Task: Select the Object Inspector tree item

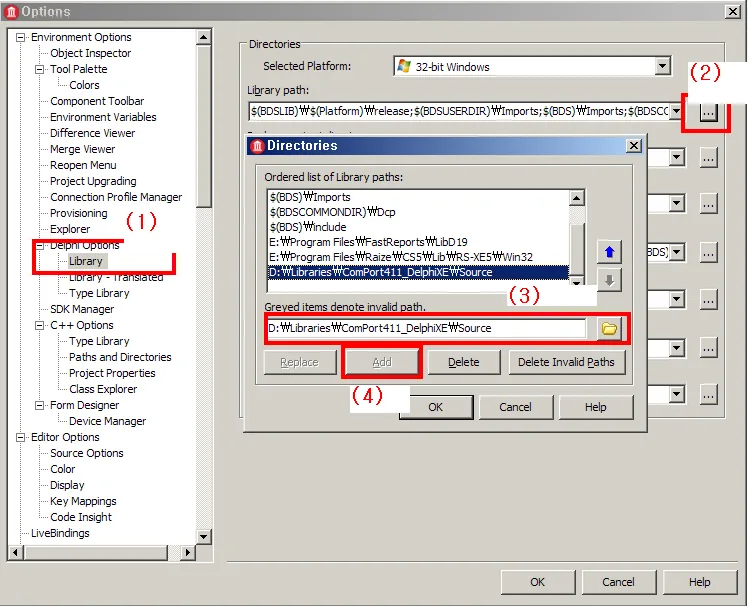Action: click(x=91, y=53)
